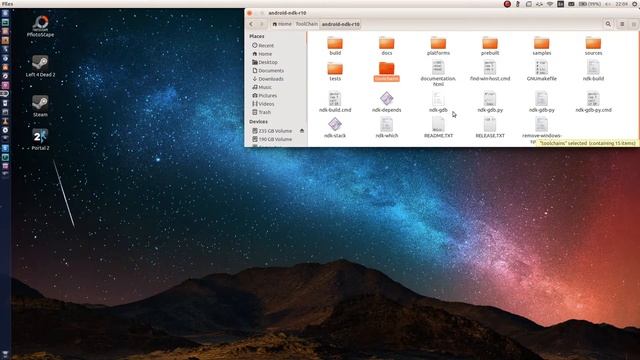Screen dimensions: 640x360
Task: Open Music in Places sidebar
Action: [x=262, y=87]
